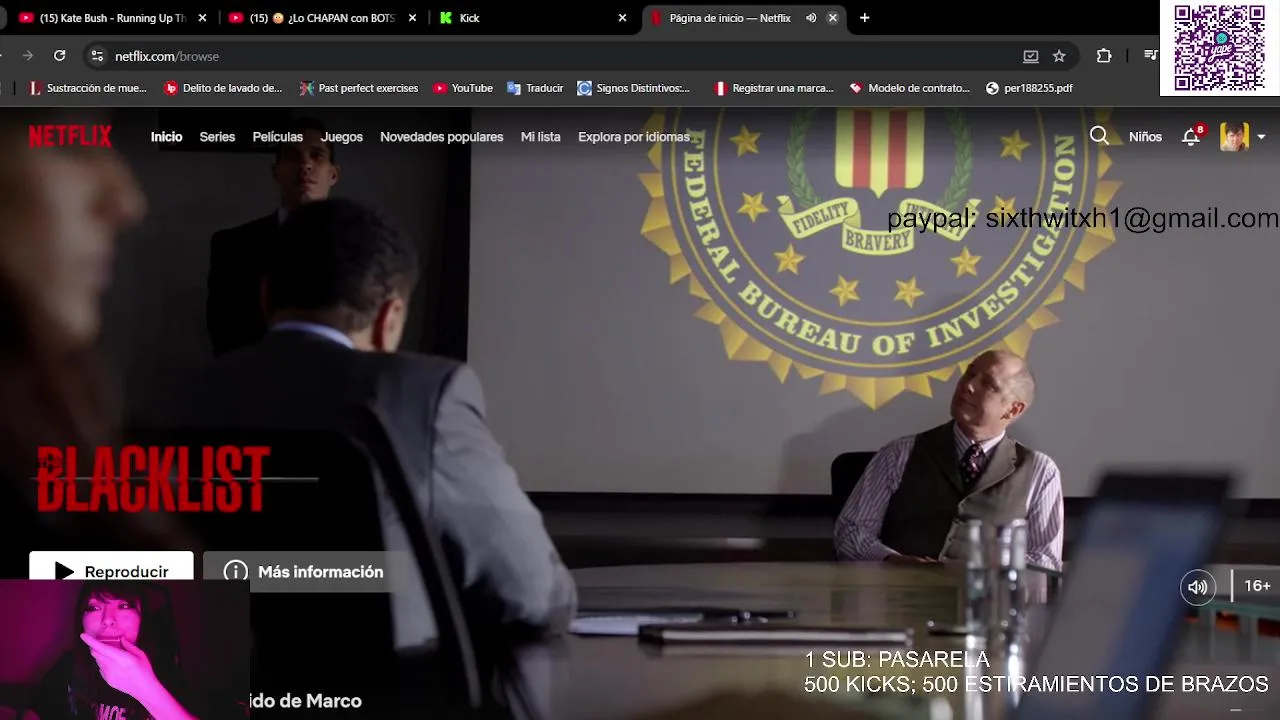Close the Kick tab

click(x=622, y=18)
